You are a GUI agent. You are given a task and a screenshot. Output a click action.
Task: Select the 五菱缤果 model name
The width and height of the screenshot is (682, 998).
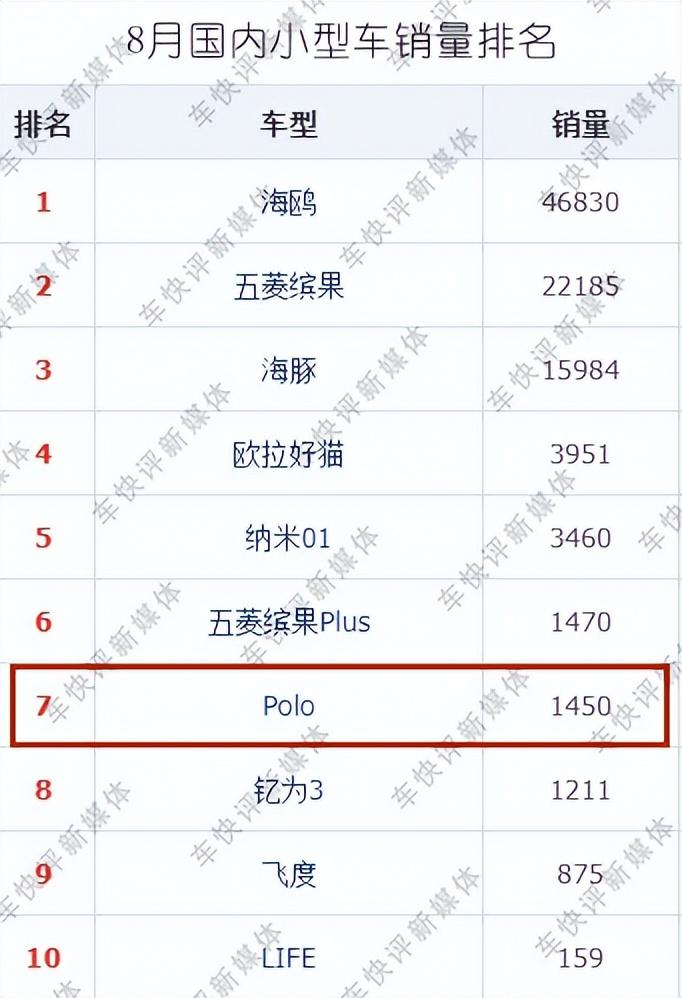[x=288, y=286]
